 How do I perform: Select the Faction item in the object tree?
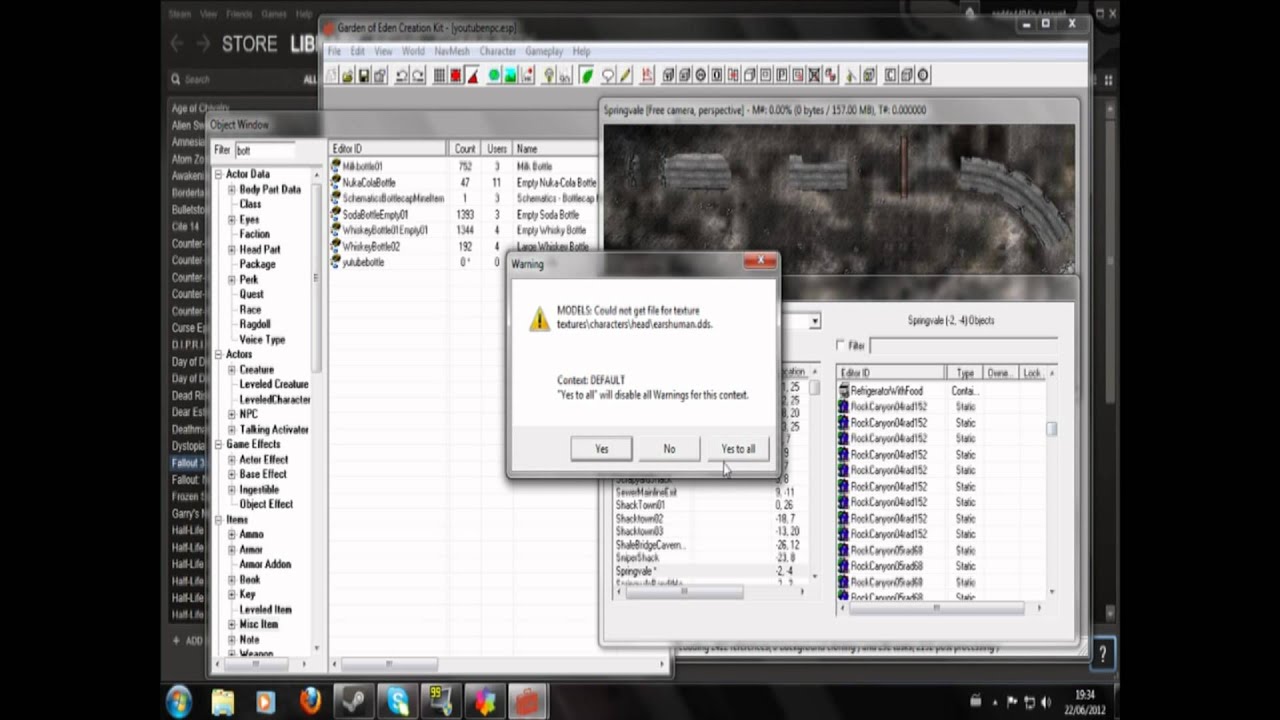coord(254,234)
